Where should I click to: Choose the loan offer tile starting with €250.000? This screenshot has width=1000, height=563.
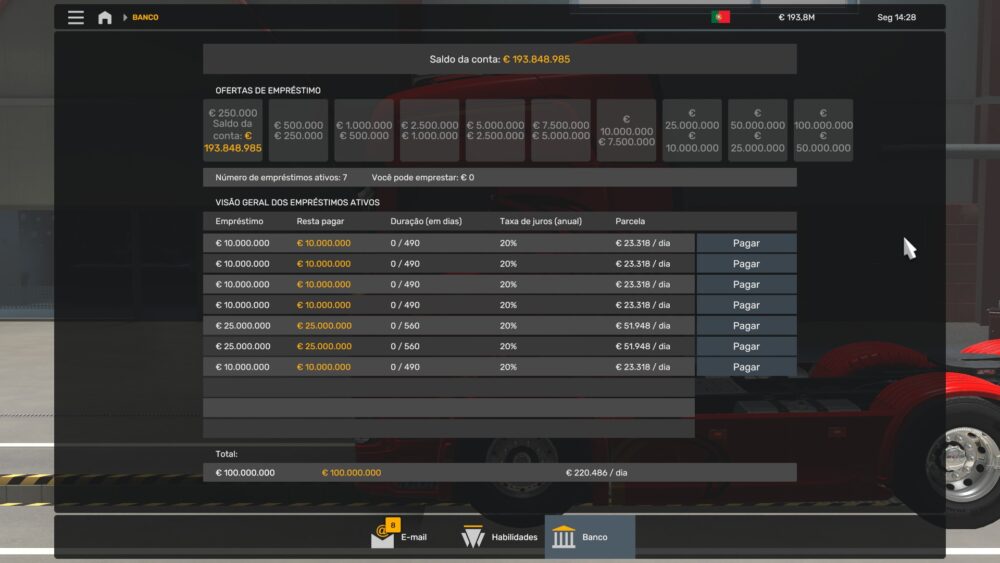(233, 130)
